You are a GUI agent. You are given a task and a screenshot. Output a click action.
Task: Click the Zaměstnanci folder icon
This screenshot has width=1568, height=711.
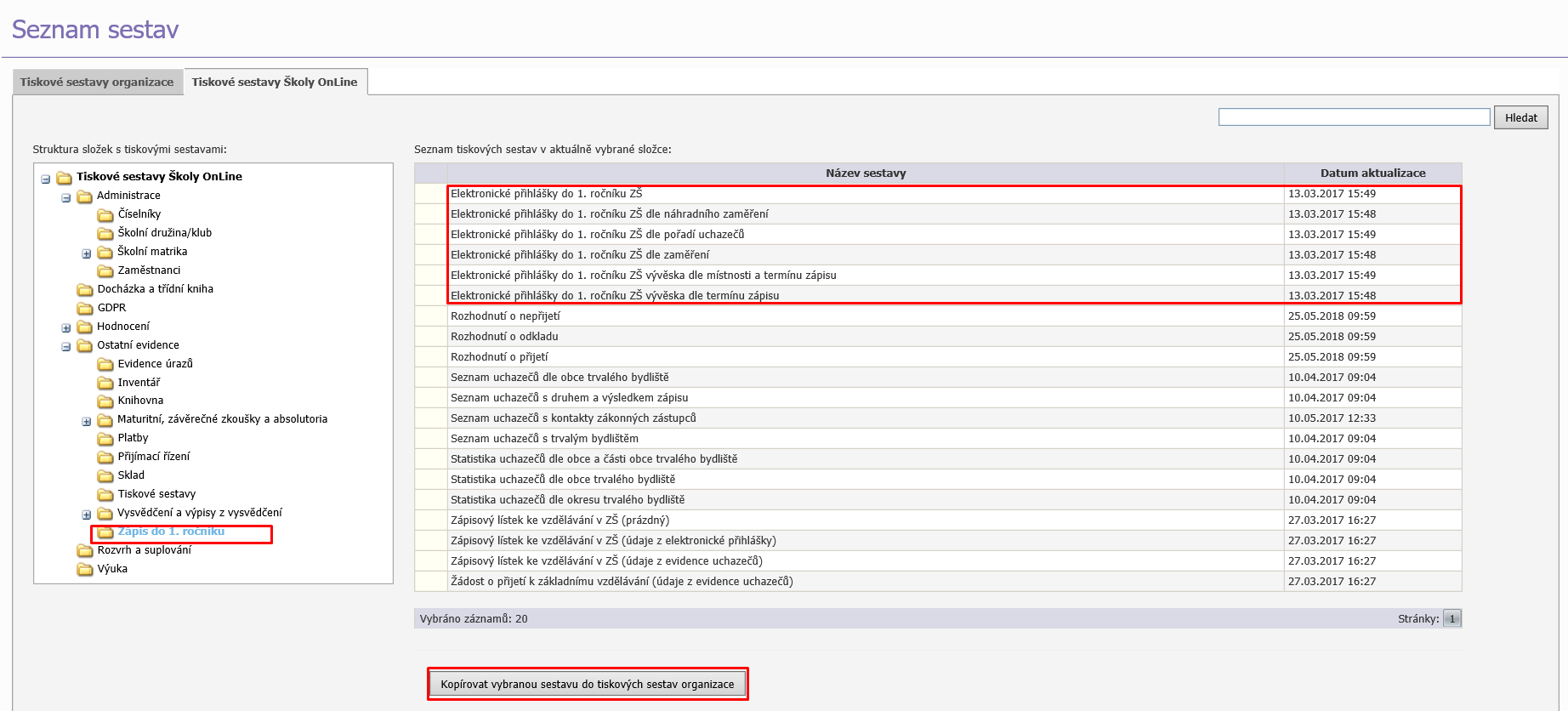pos(105,270)
